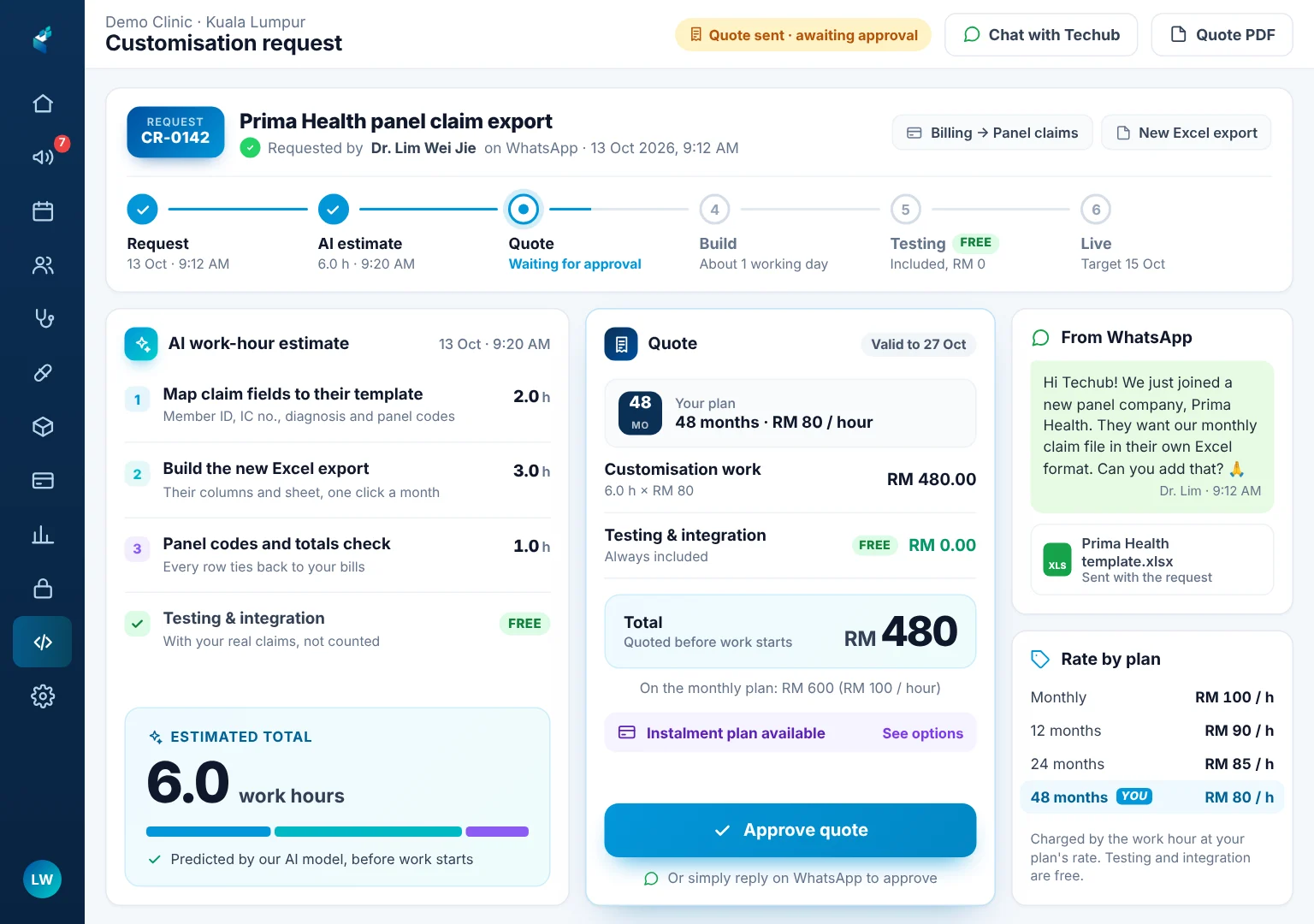
Task: Click the document icon beside the Quote heading
Action: point(621,344)
